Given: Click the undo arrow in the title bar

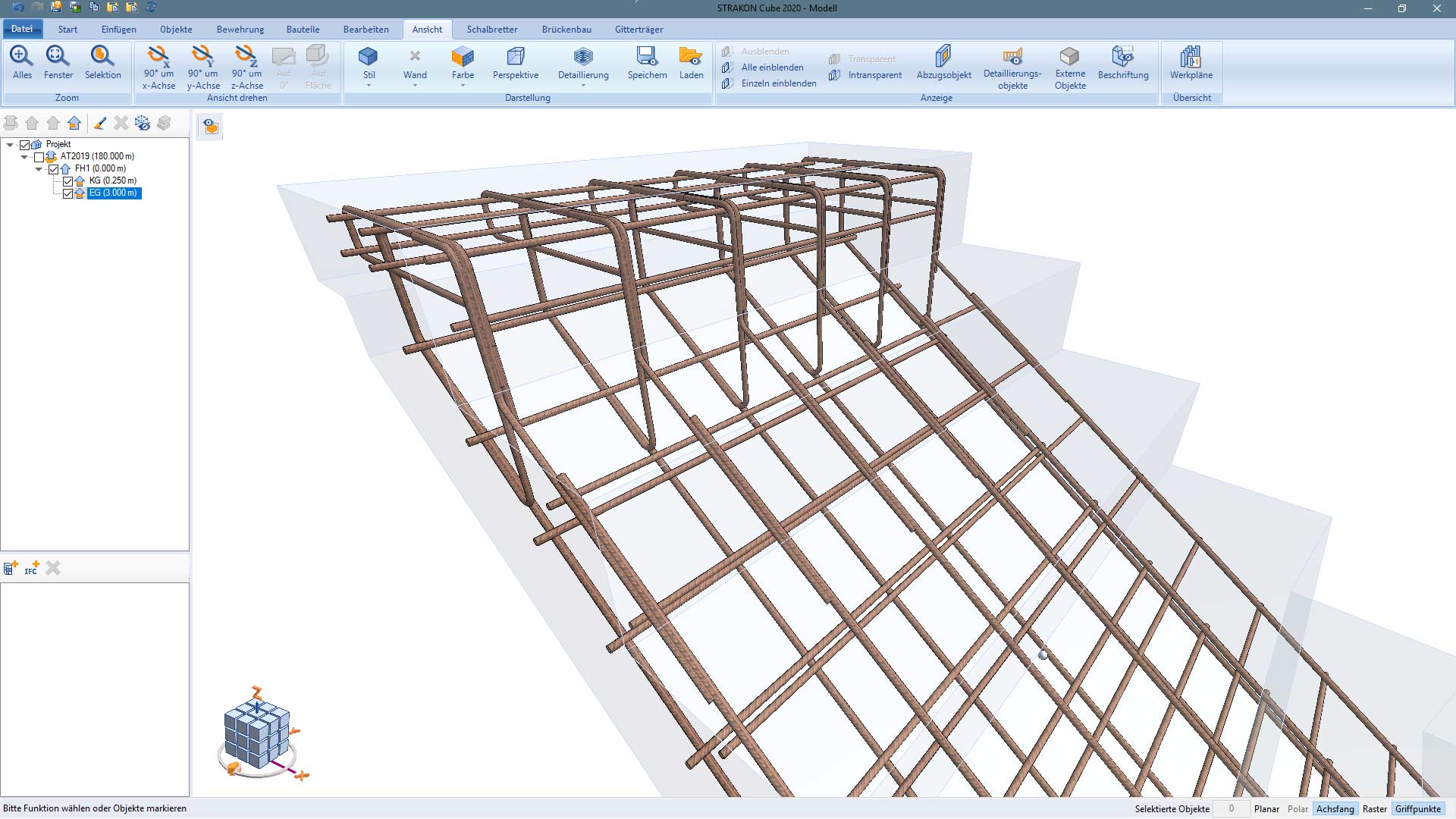Looking at the screenshot, I should coord(18,8).
